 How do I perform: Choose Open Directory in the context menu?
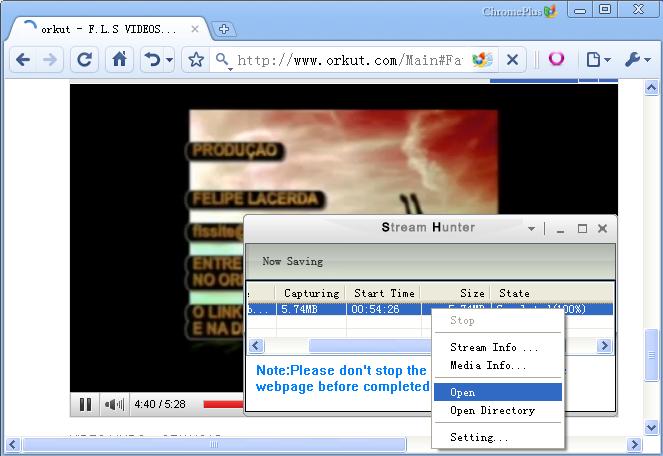498,410
